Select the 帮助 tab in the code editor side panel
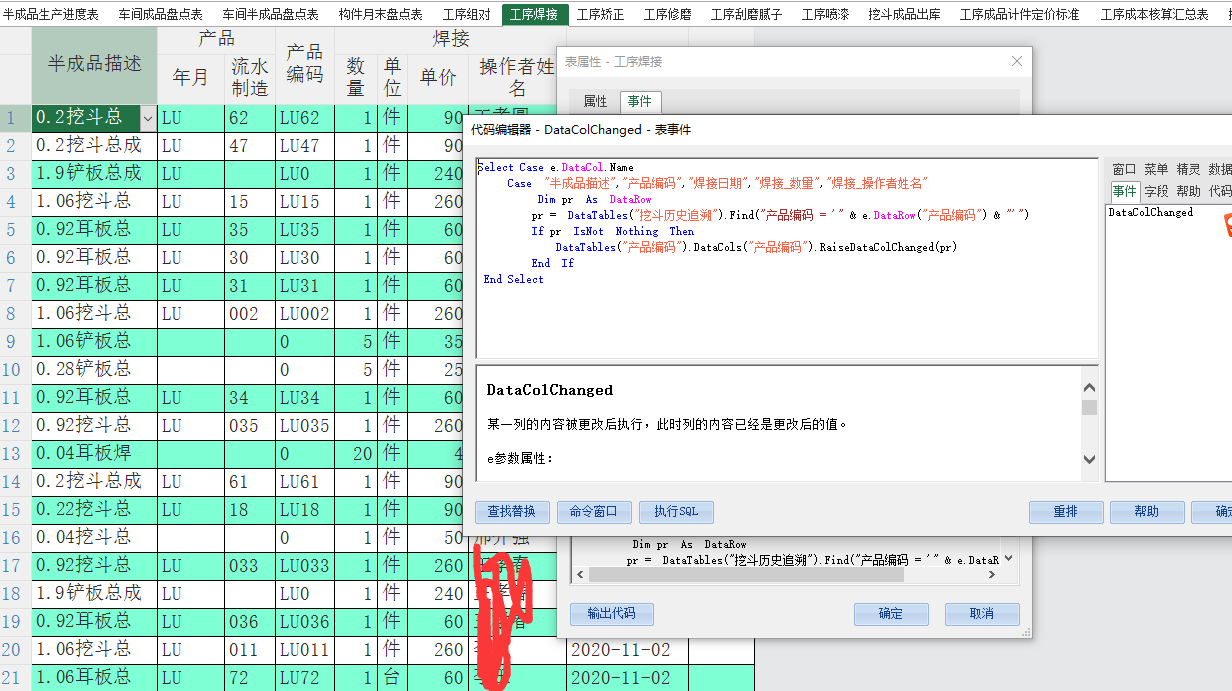Image resolution: width=1232 pixels, height=691 pixels. (1188, 190)
